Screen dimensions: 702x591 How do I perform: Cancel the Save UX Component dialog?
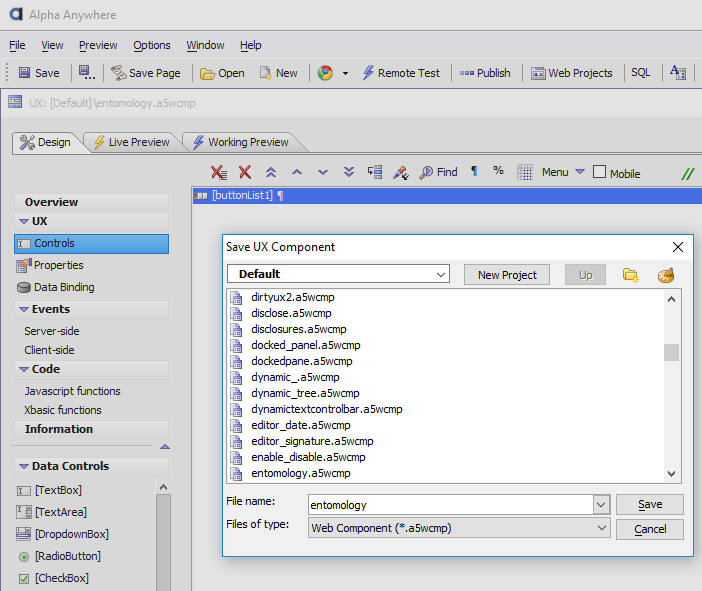650,529
